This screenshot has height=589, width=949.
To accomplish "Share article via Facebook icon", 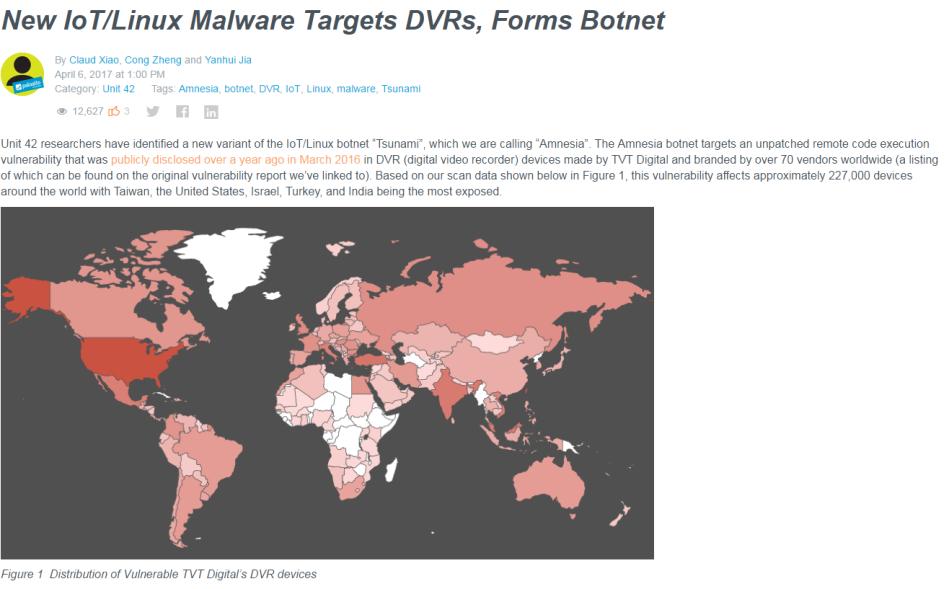I will tap(182, 111).
